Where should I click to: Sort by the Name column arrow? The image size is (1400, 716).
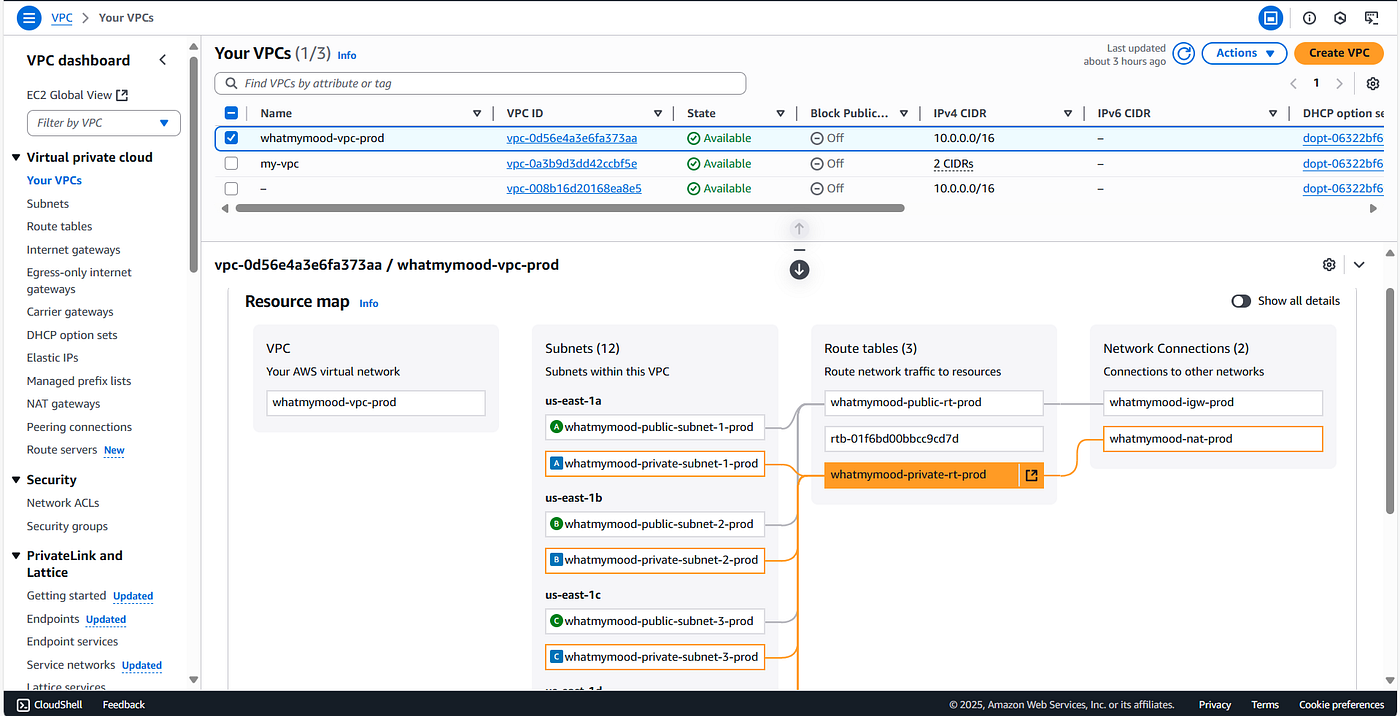tap(477, 113)
